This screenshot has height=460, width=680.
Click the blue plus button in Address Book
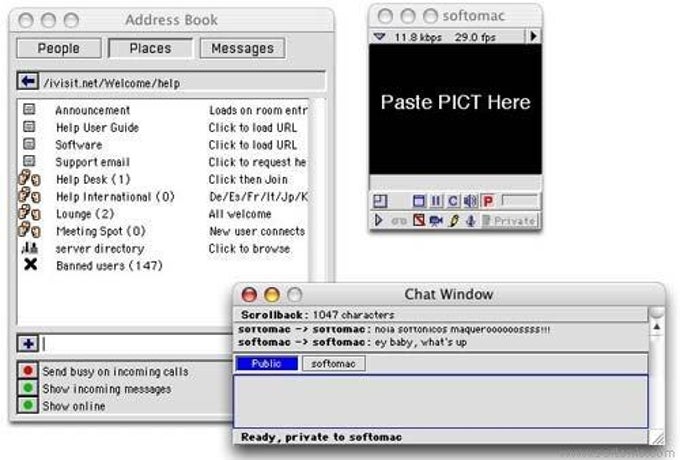[28, 343]
